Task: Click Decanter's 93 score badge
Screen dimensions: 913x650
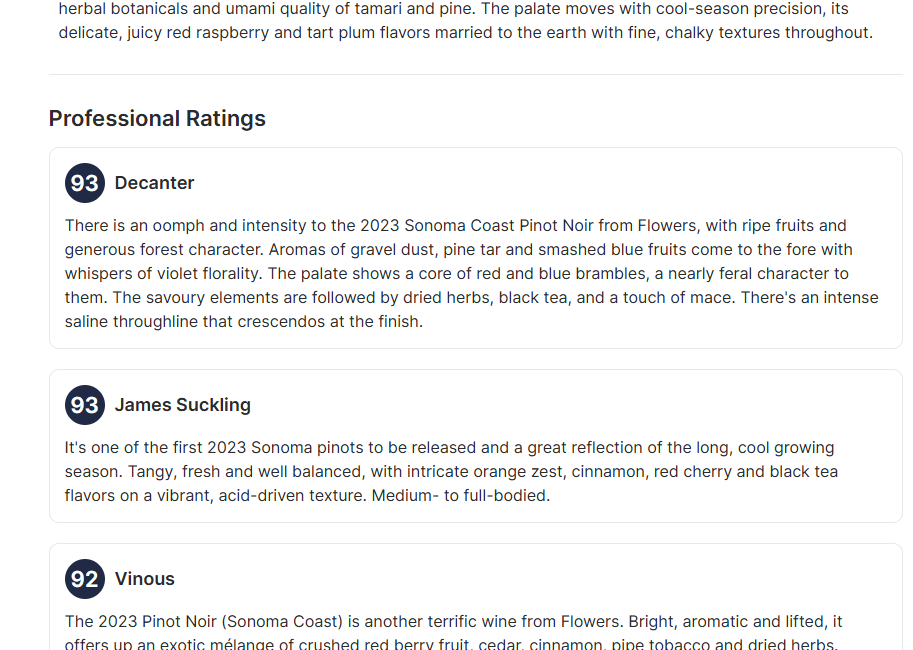Action: coord(85,183)
